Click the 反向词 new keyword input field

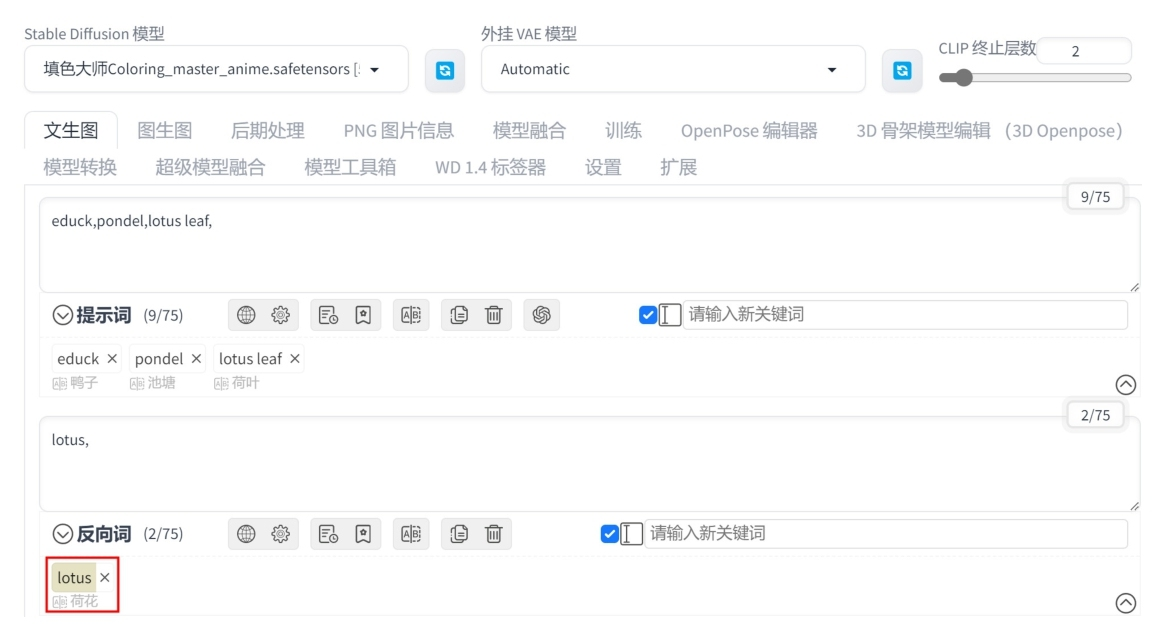coord(885,534)
